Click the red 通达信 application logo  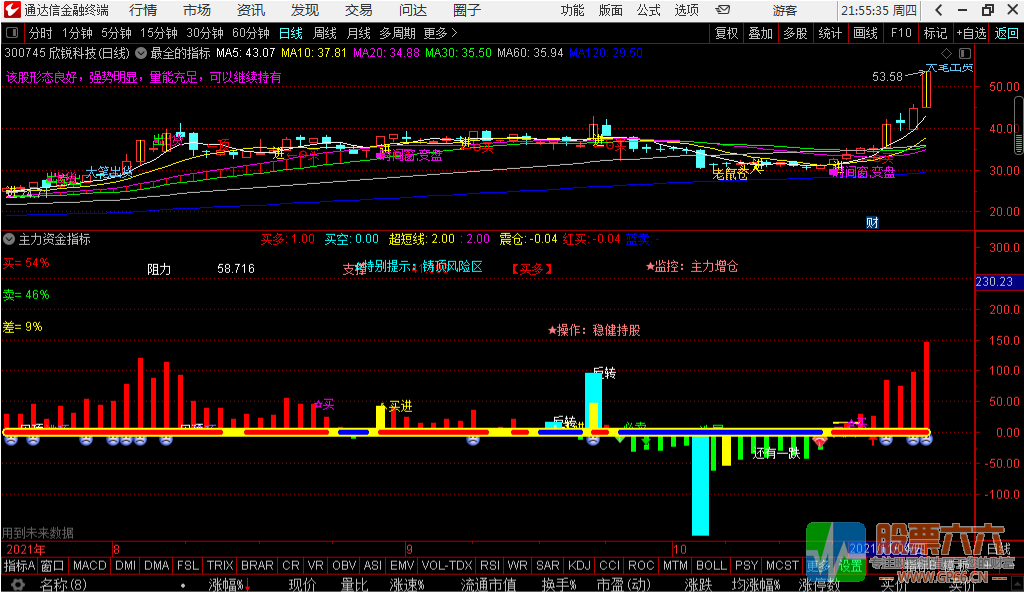[11, 10]
